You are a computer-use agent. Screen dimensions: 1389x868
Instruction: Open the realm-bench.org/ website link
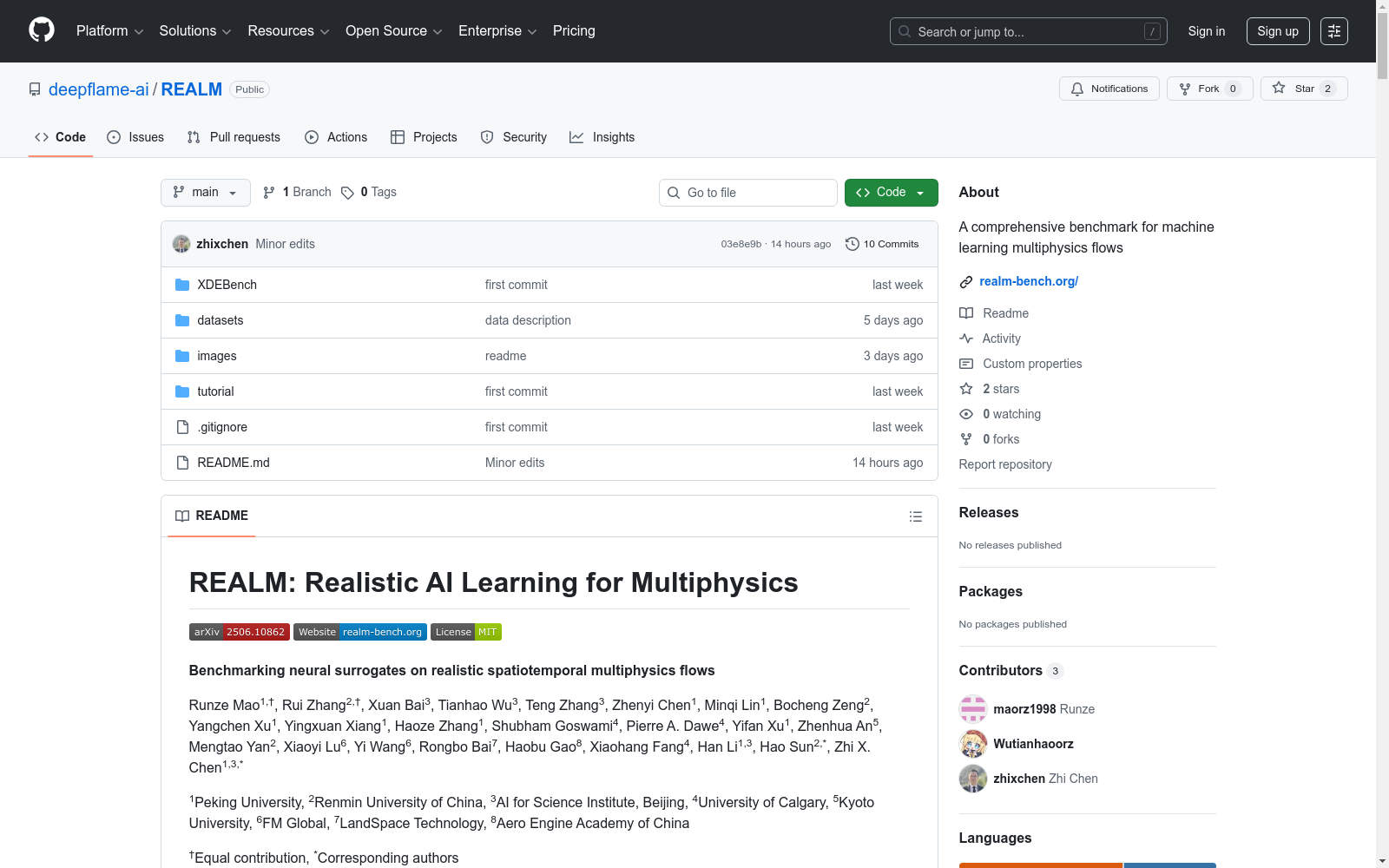click(1029, 281)
